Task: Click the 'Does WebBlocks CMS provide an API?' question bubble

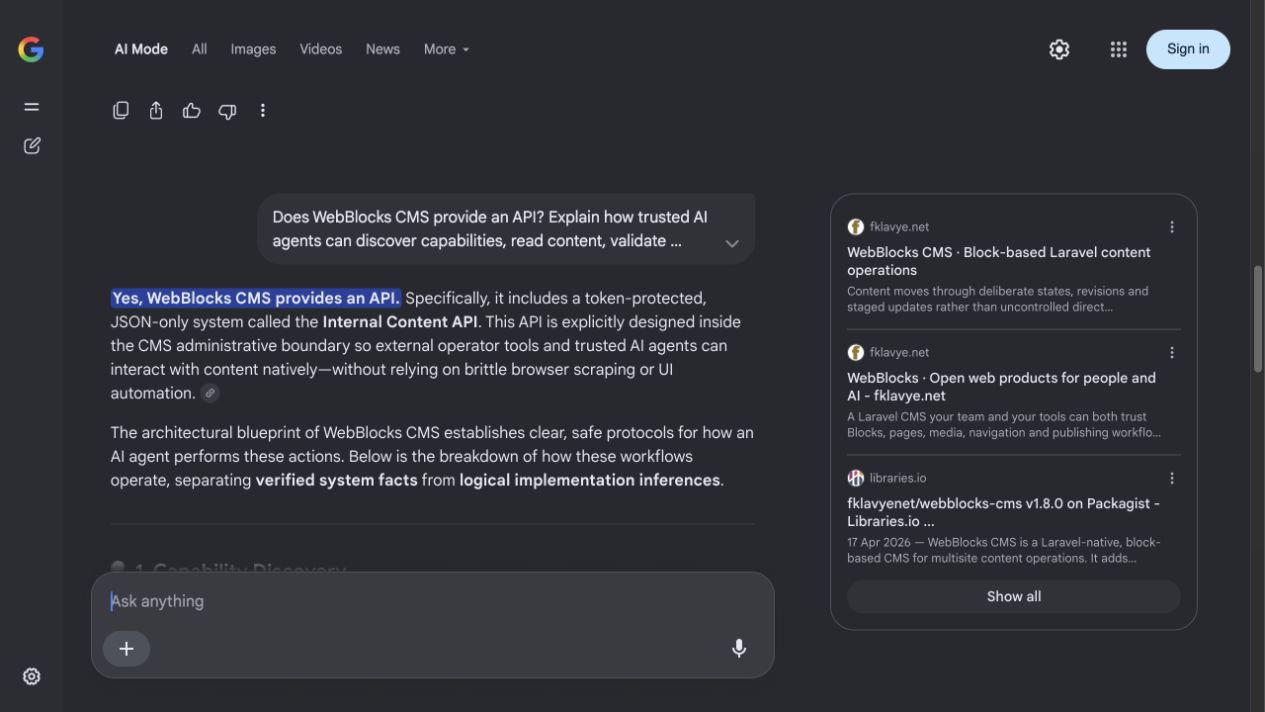Action: point(505,229)
